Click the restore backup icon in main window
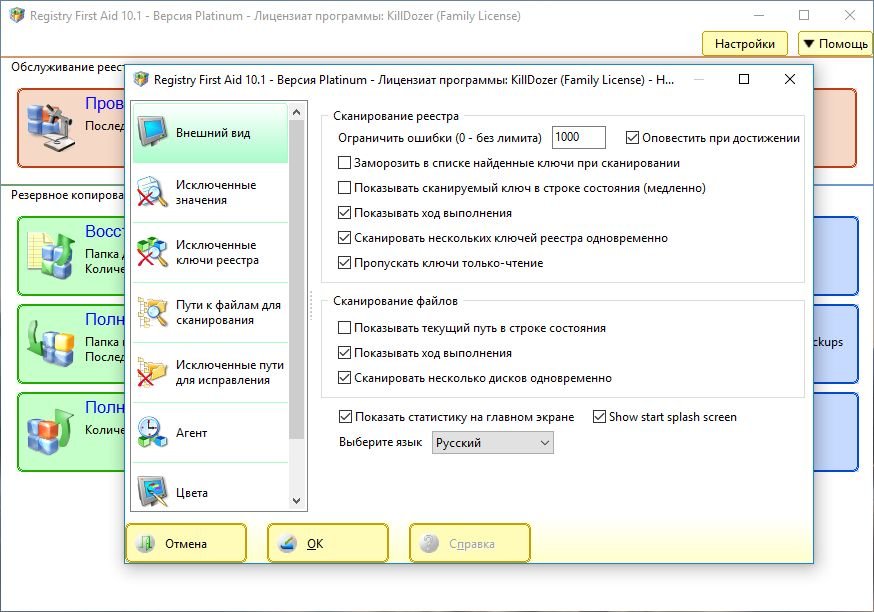 click(51, 255)
